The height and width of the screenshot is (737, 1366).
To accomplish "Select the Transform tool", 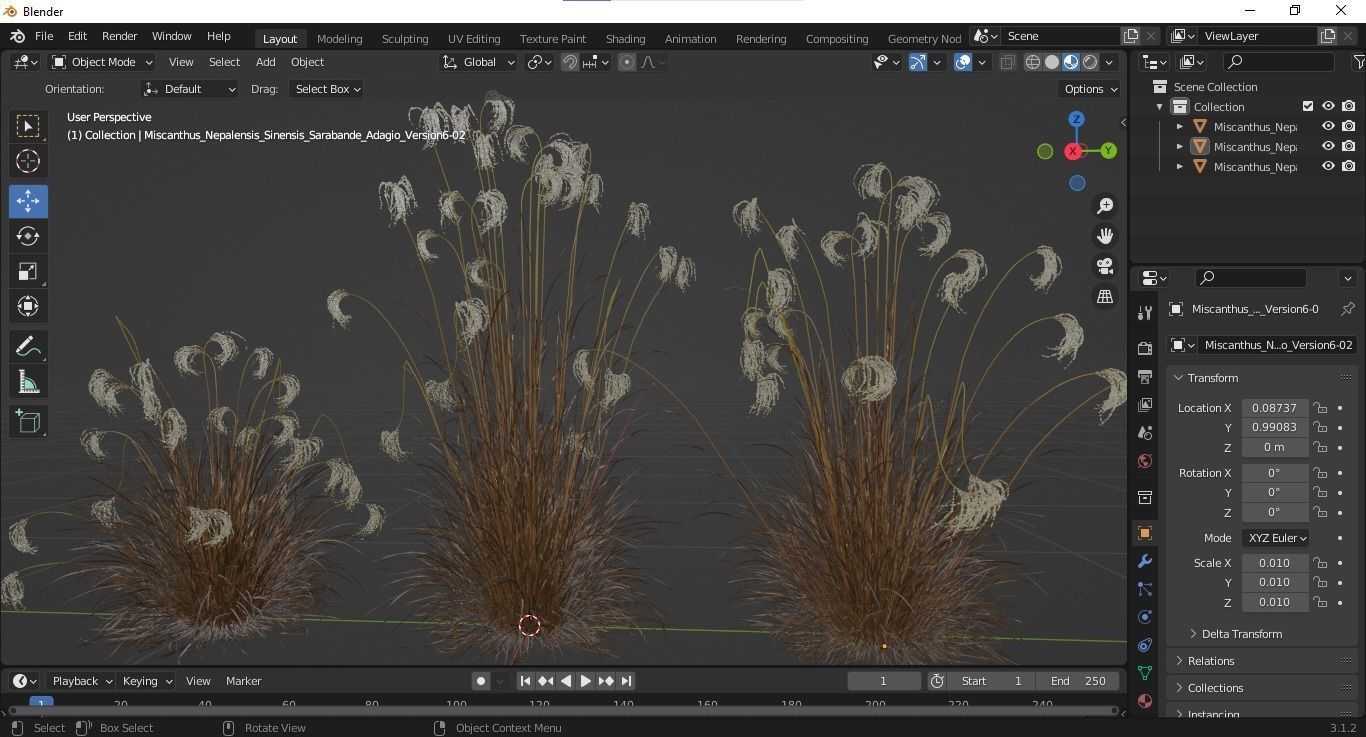I will coord(28,306).
